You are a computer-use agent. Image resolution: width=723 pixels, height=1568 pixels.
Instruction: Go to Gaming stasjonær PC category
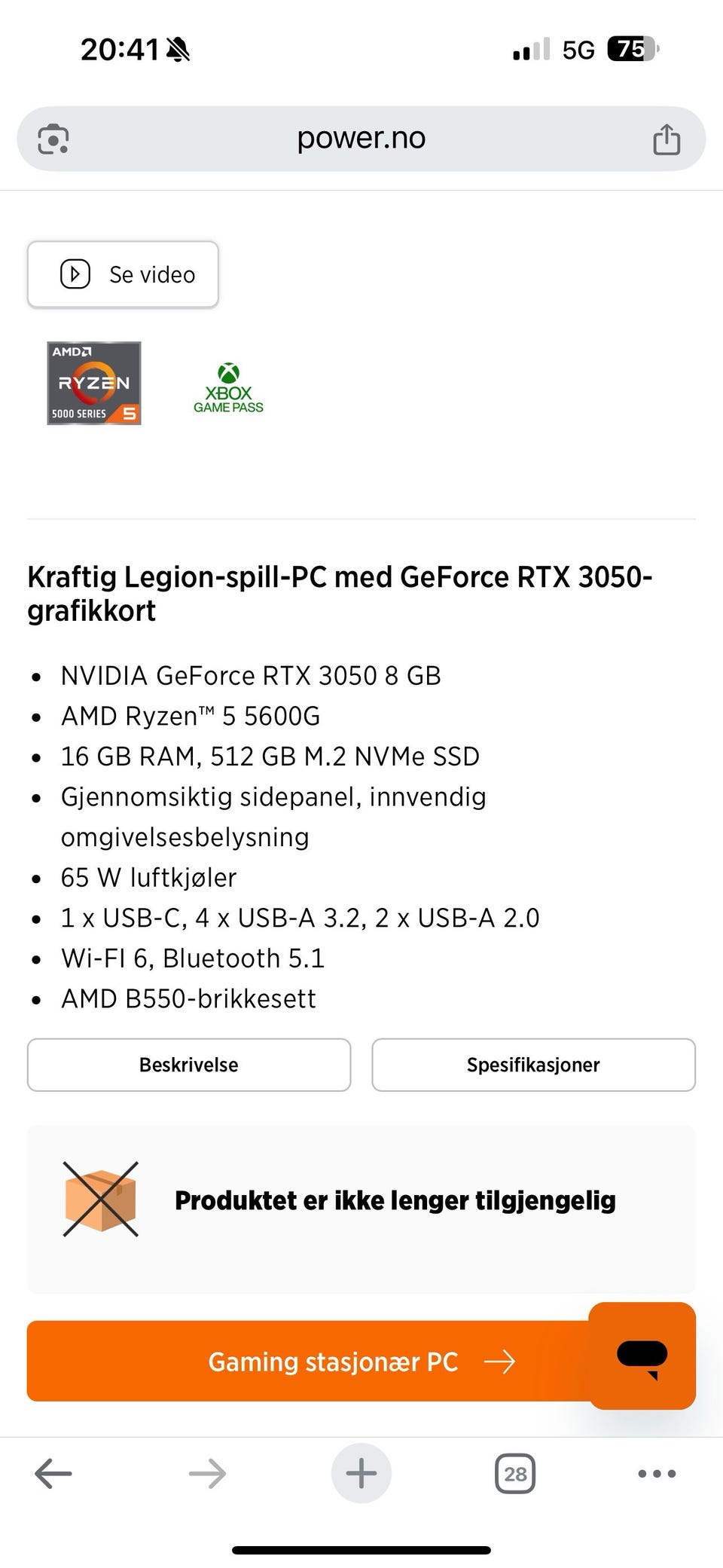pyautogui.click(x=332, y=1362)
